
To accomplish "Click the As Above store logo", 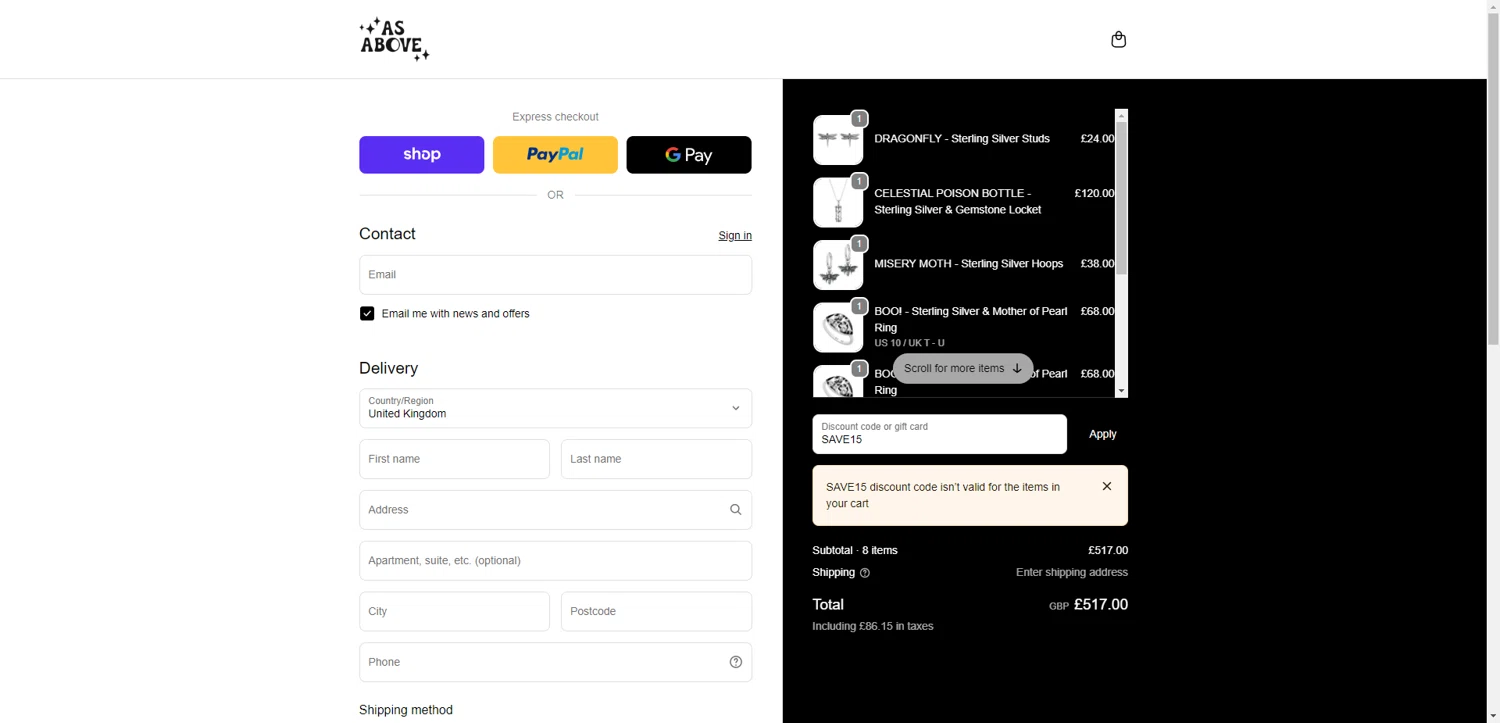I will tap(394, 39).
